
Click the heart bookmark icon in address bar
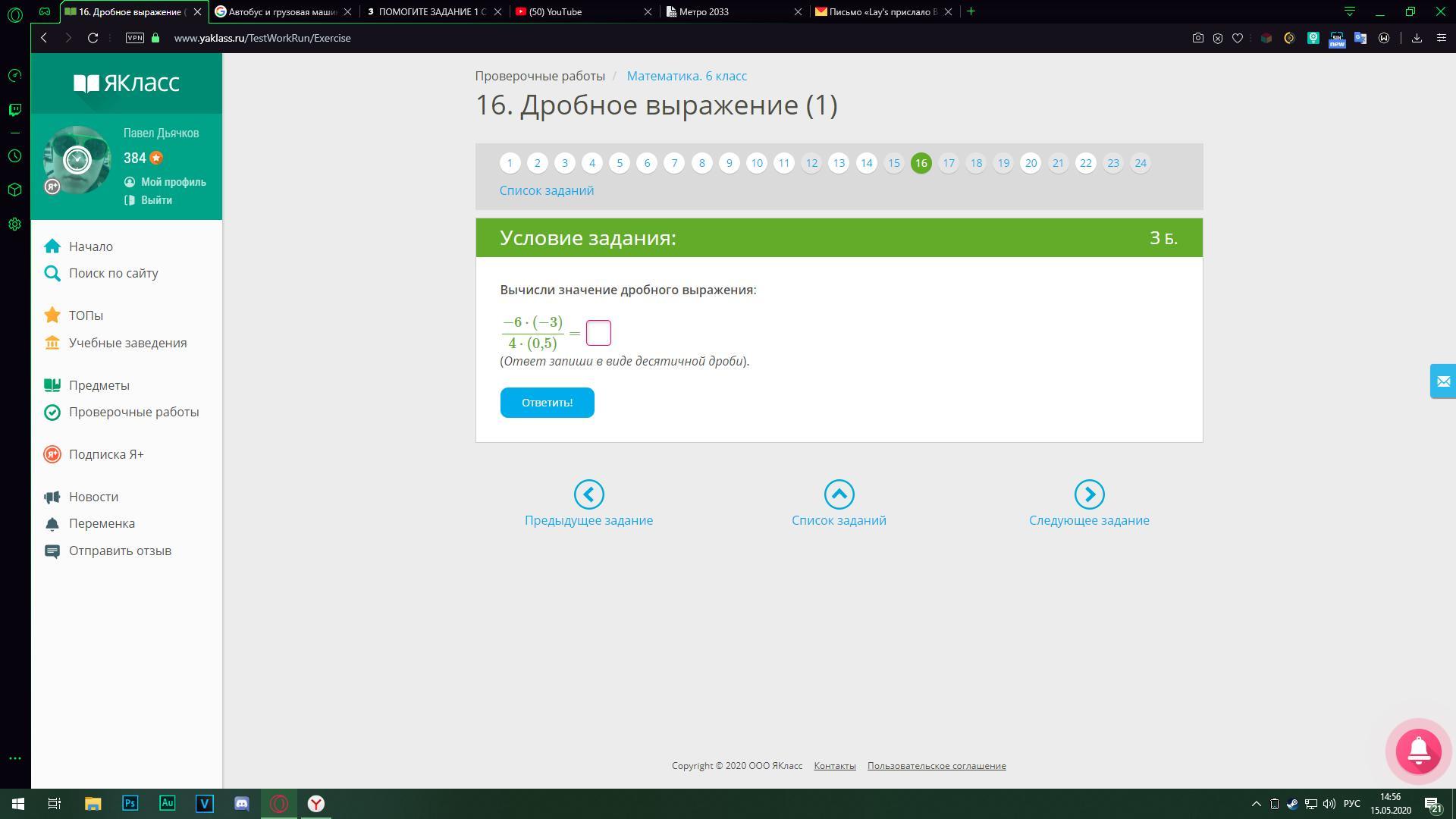[x=1238, y=38]
